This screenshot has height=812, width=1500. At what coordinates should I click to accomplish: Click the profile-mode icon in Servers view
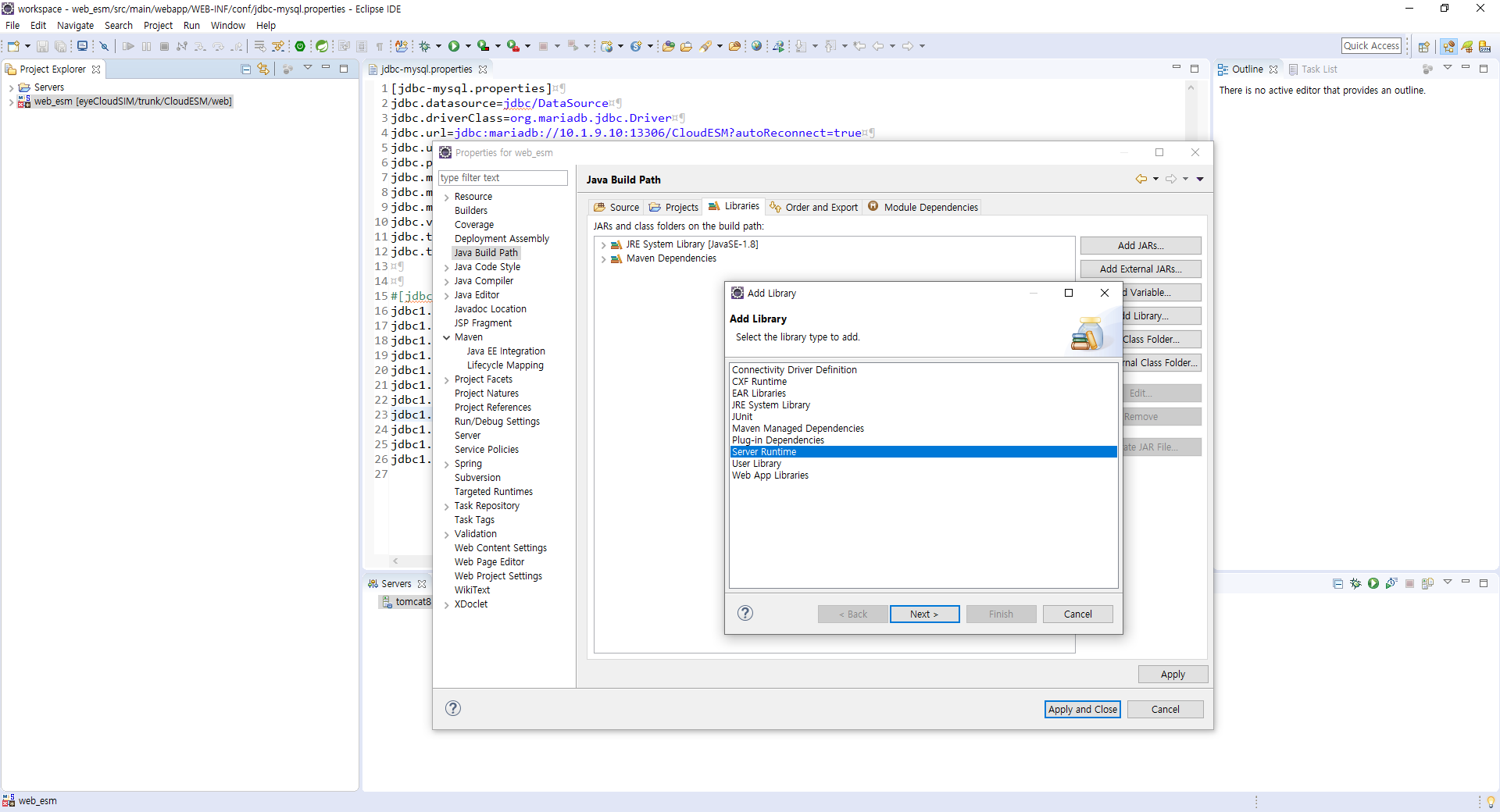click(x=1391, y=583)
